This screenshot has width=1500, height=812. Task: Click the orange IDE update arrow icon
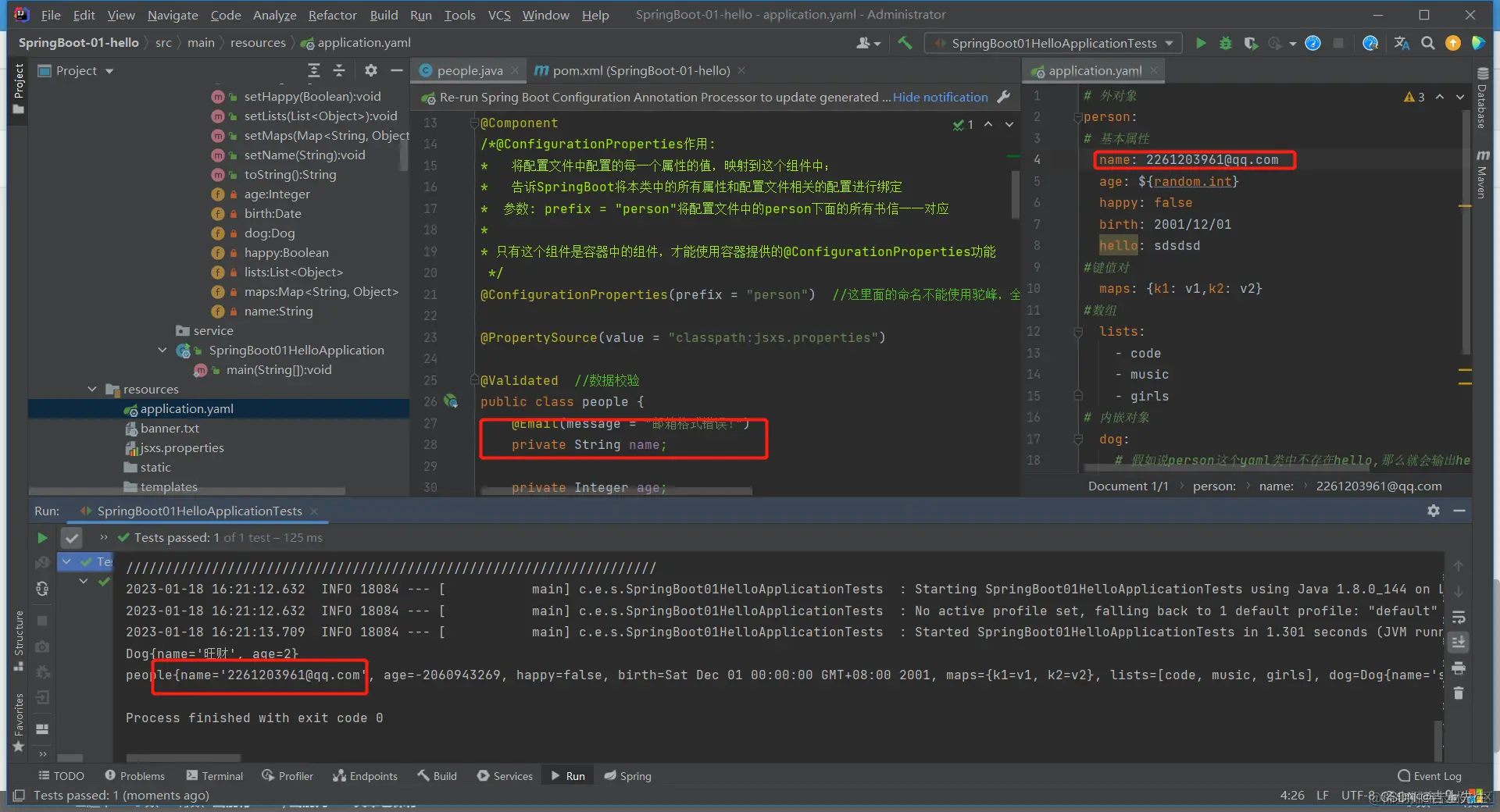pos(1453,43)
